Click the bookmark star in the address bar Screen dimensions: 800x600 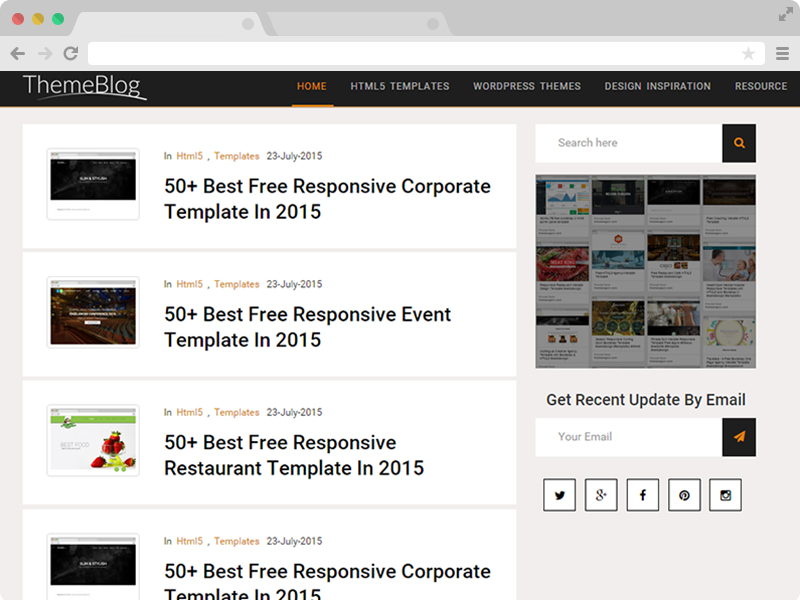[748, 54]
